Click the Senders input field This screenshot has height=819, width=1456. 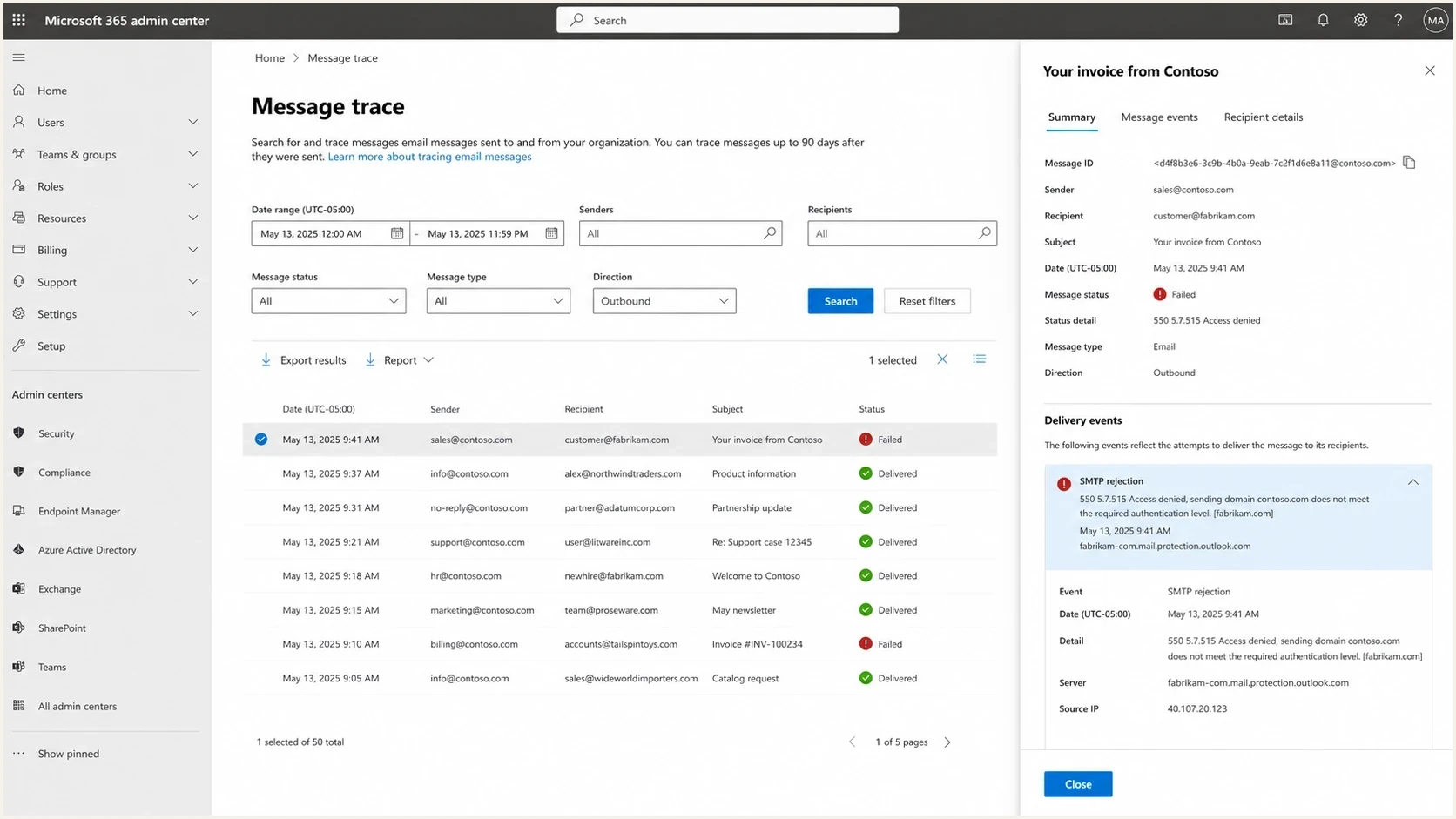680,233
